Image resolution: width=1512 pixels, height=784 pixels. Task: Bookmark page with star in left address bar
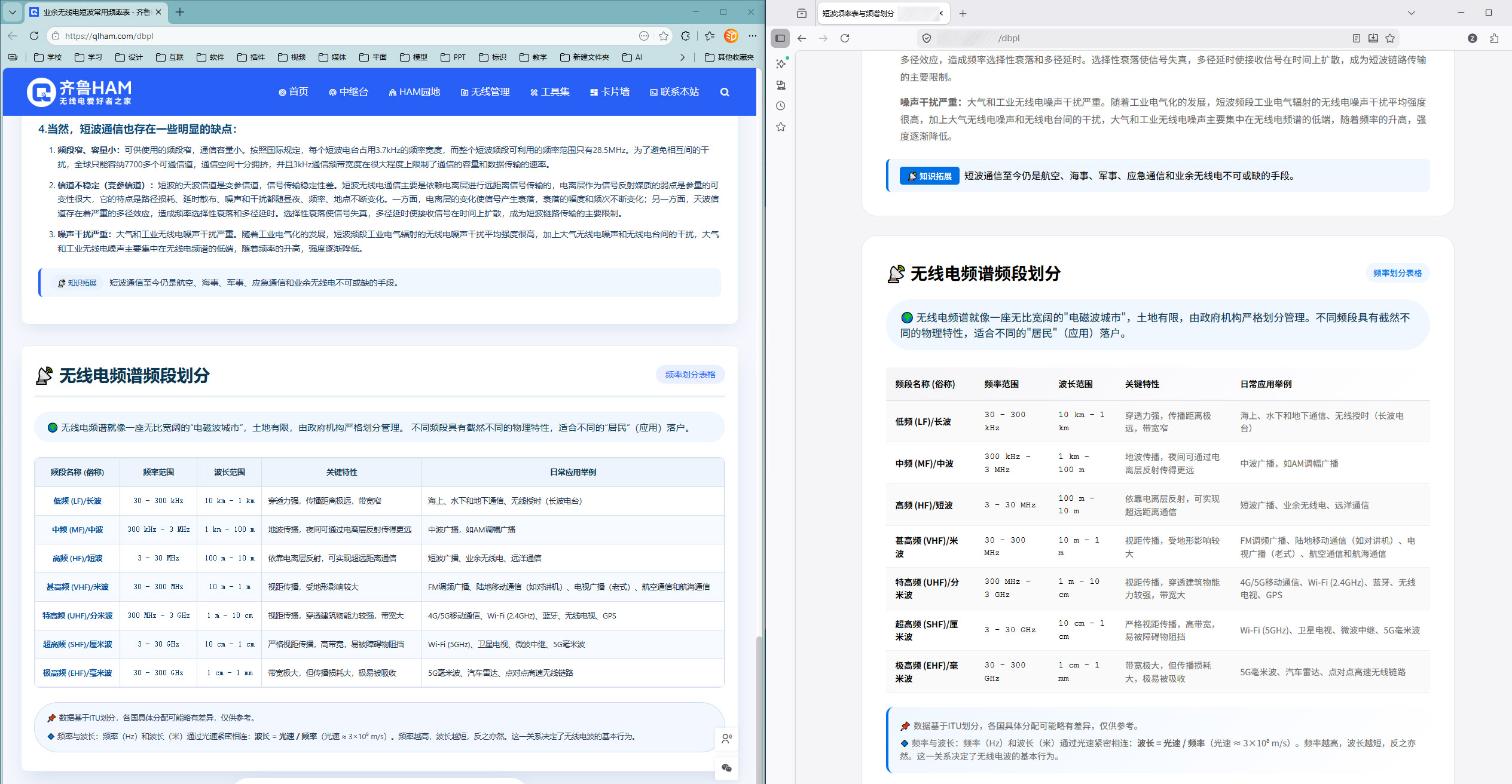point(664,36)
